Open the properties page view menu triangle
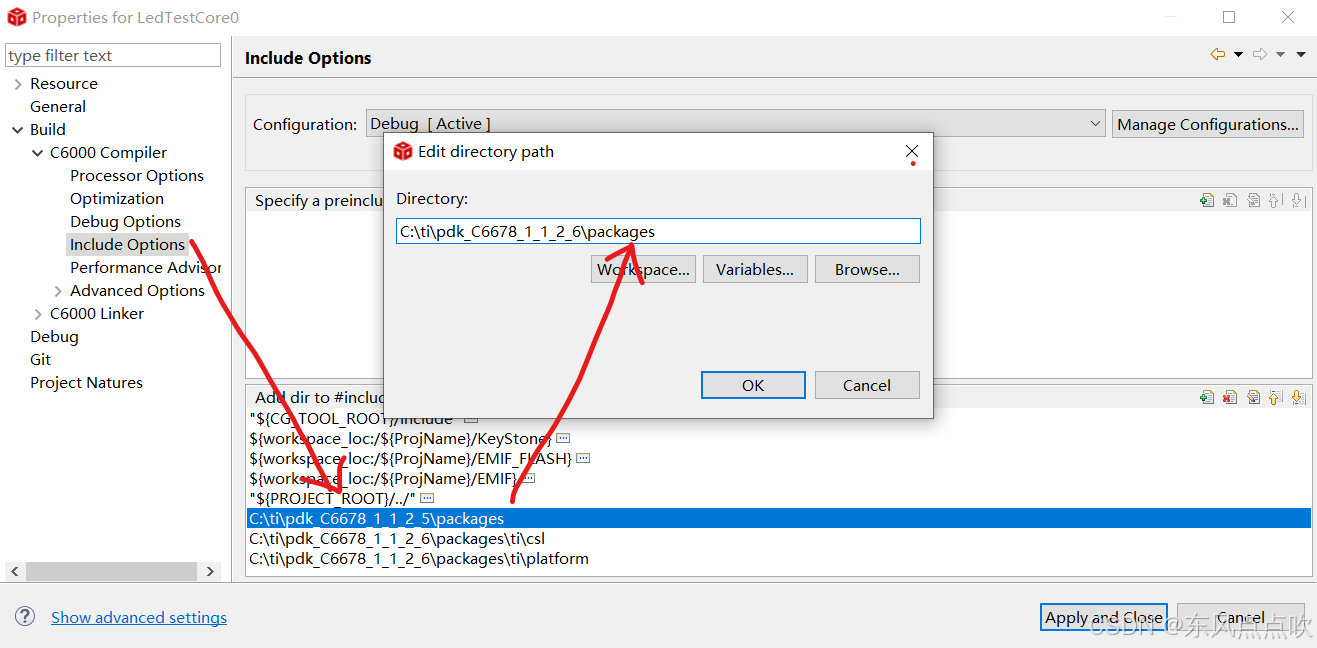This screenshot has width=1317, height=648. (x=1301, y=55)
